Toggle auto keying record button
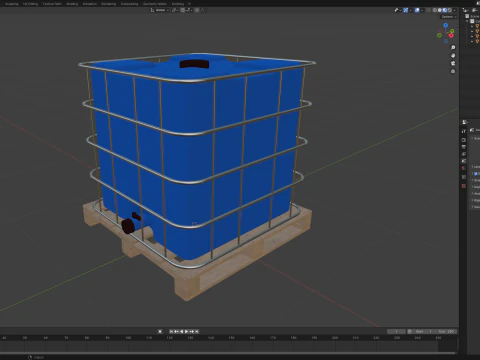 coord(160,331)
